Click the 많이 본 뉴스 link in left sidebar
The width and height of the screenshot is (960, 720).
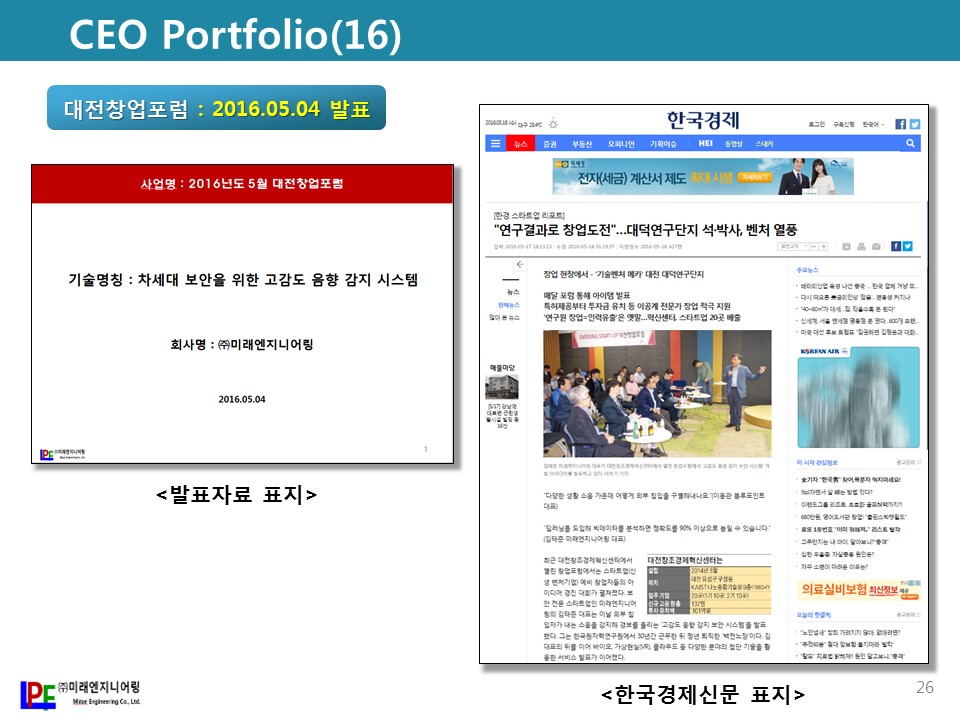[x=504, y=317]
